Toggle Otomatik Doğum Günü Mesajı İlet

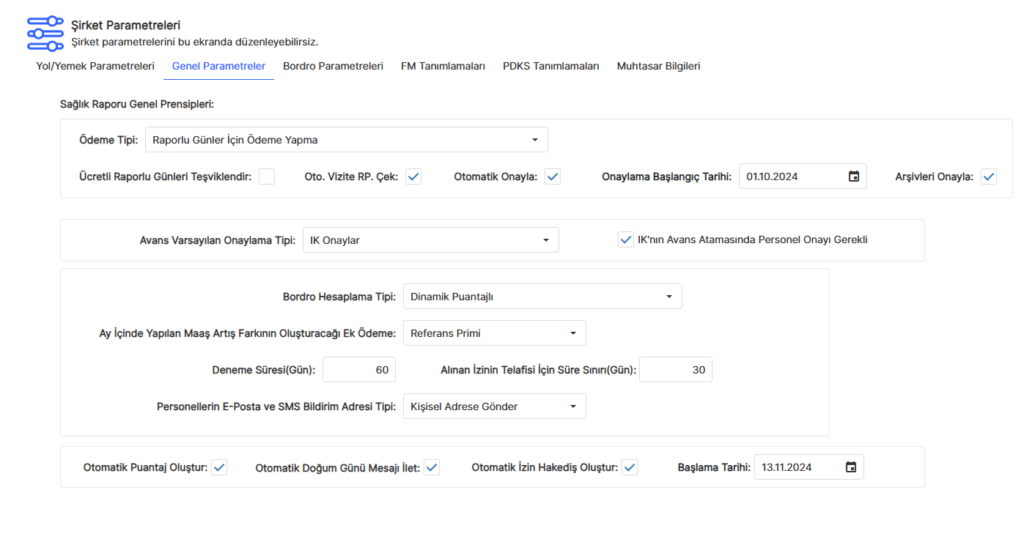tap(432, 467)
